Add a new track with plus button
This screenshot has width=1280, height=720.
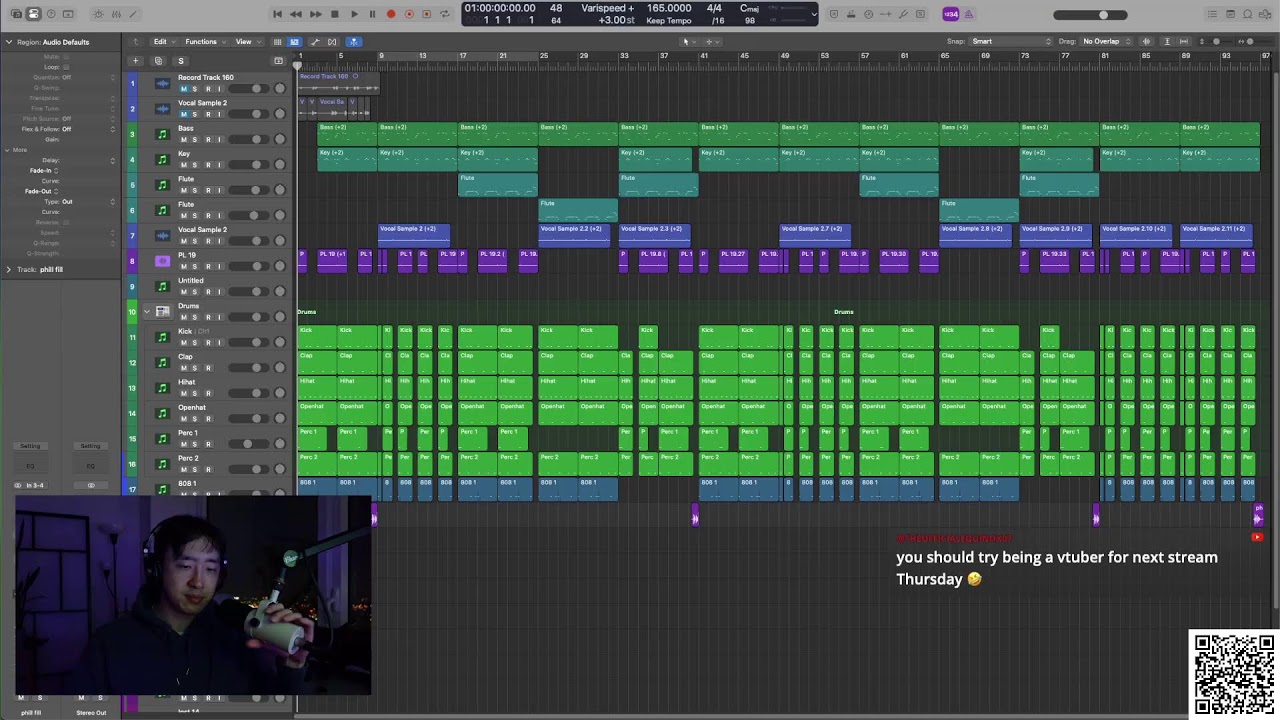pyautogui.click(x=136, y=61)
